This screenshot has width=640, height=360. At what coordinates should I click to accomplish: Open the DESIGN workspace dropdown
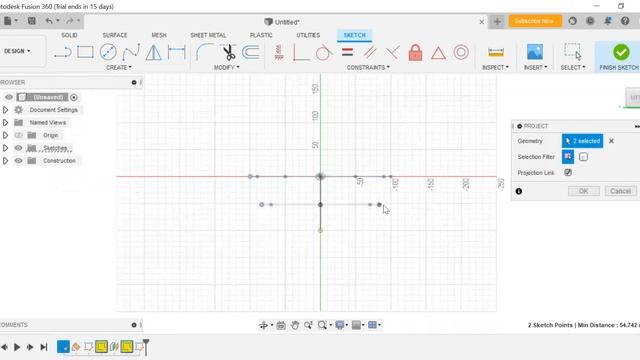coord(17,51)
